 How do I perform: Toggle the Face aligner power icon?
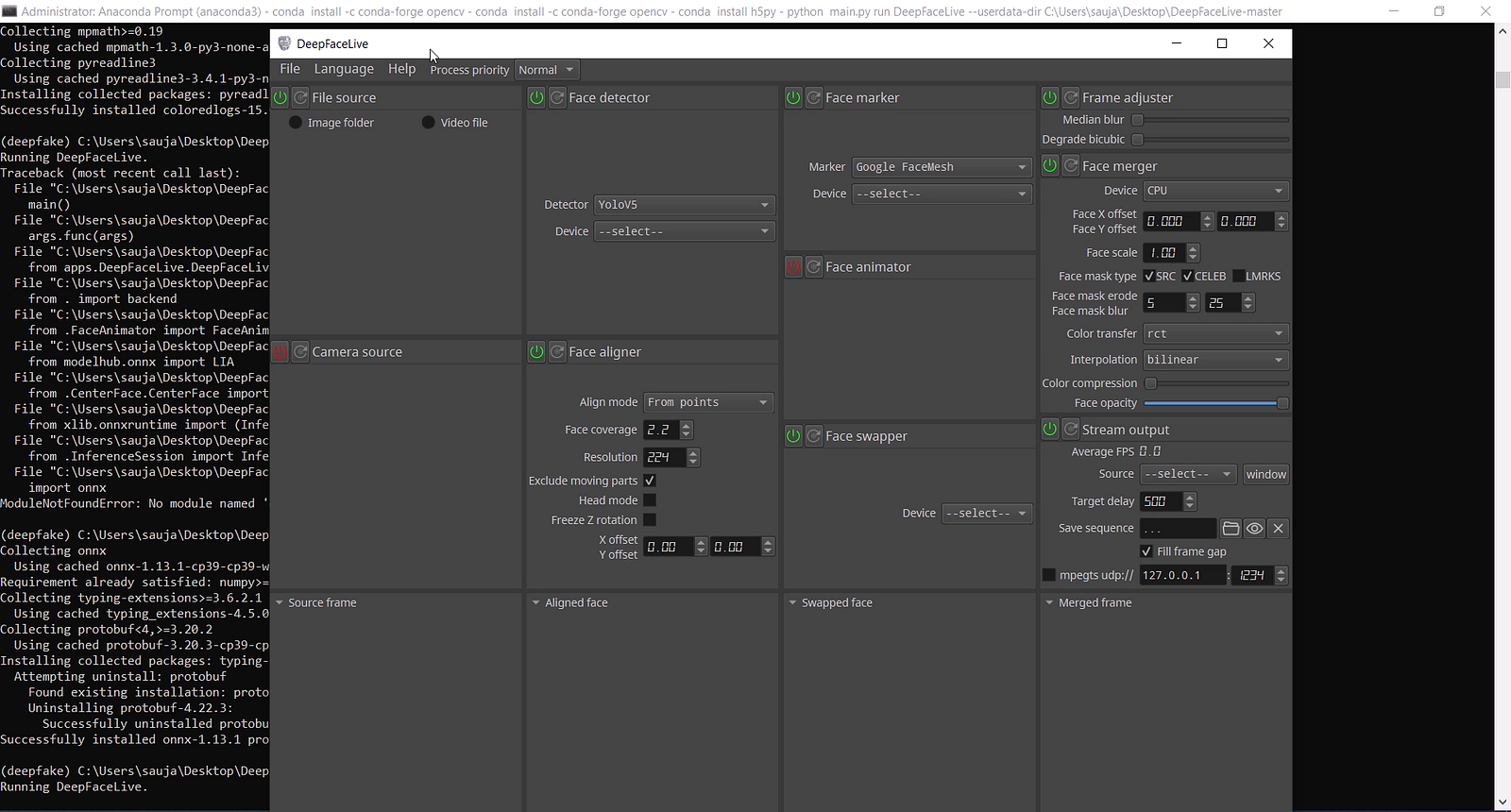click(536, 351)
